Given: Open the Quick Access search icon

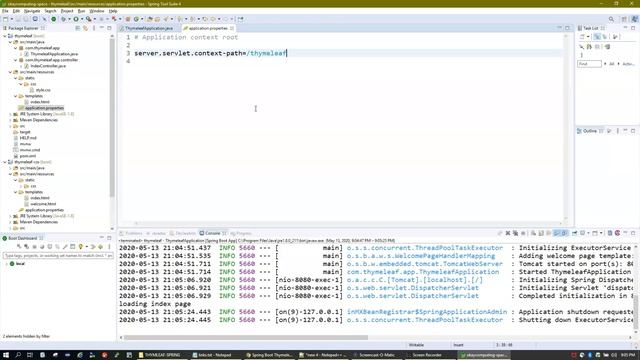Looking at the screenshot, I should (611, 19).
